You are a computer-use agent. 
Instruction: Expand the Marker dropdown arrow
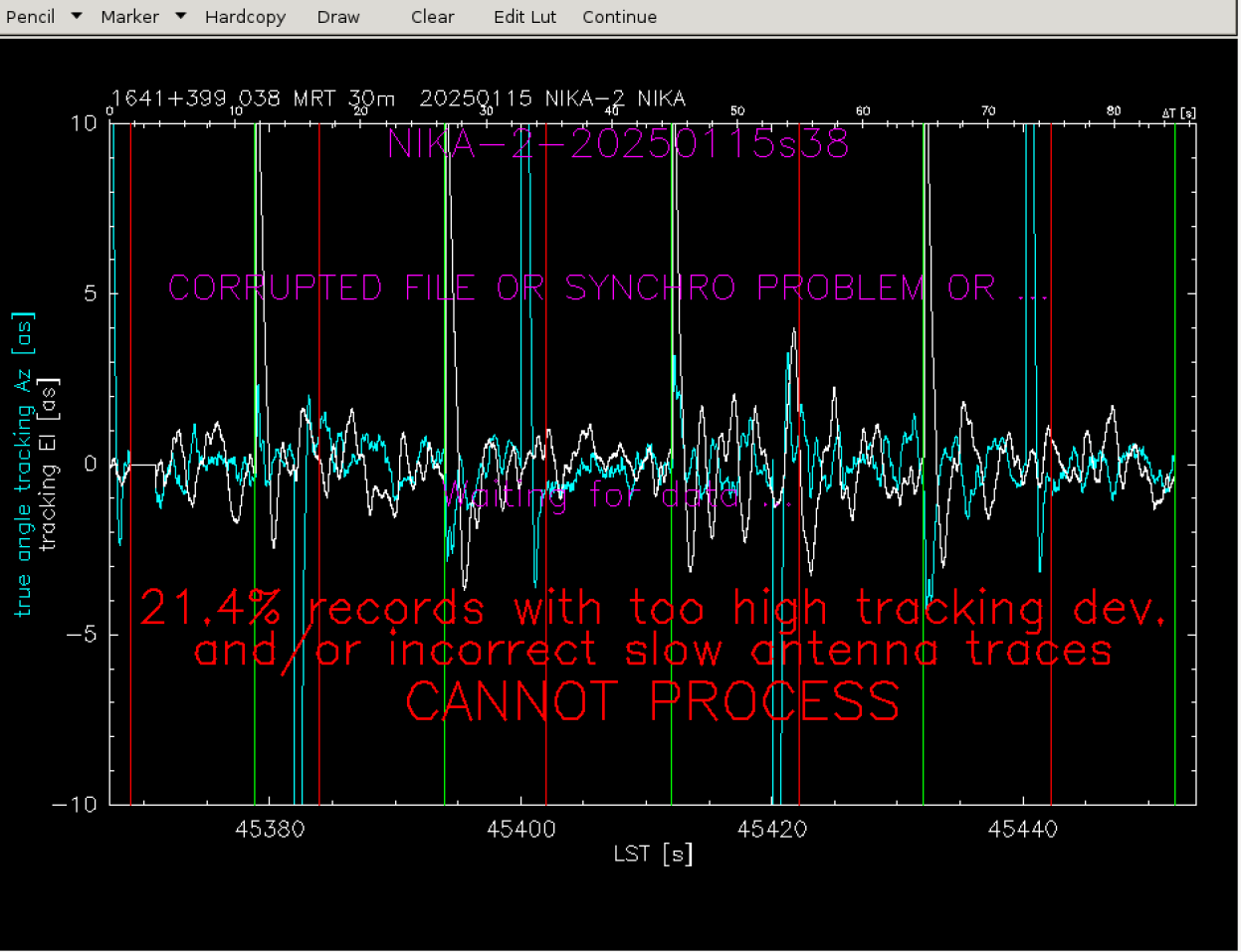[180, 17]
